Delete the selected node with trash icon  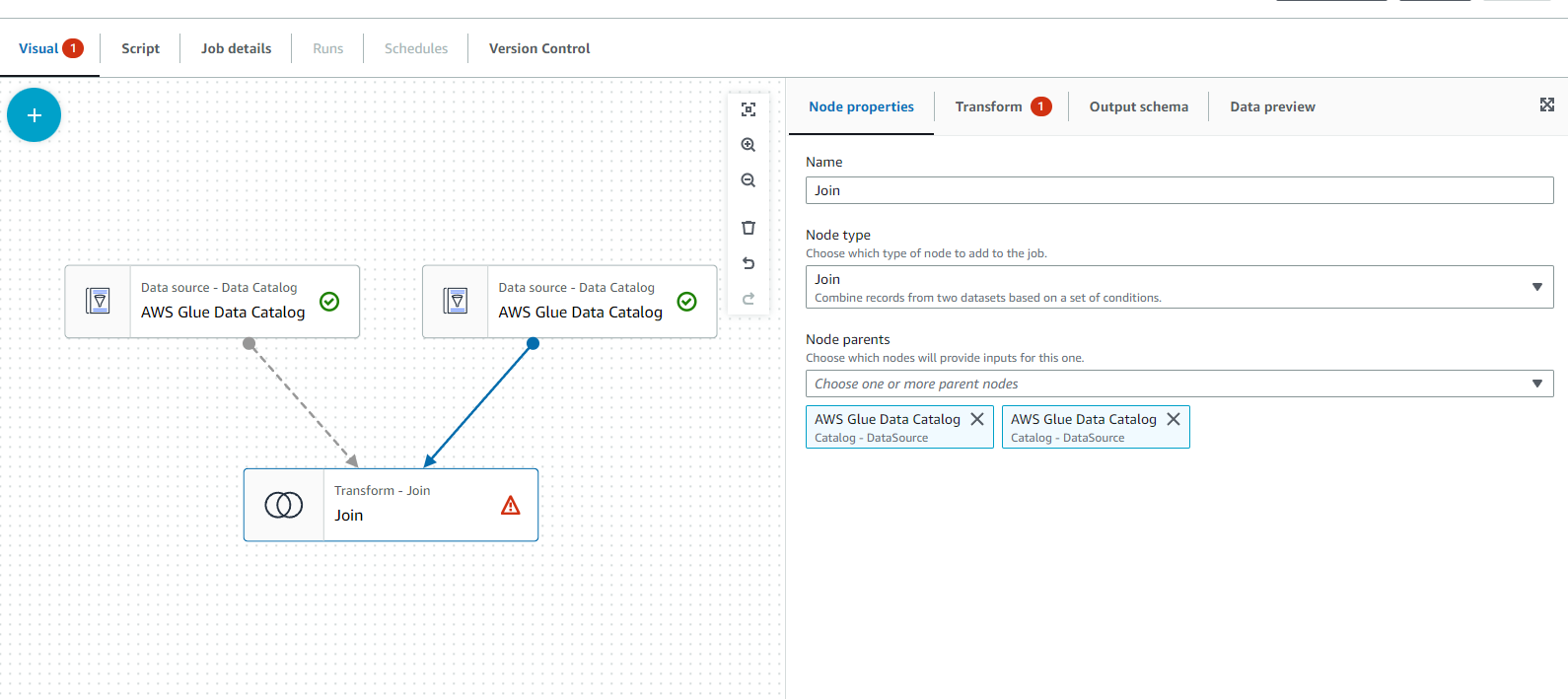[748, 228]
